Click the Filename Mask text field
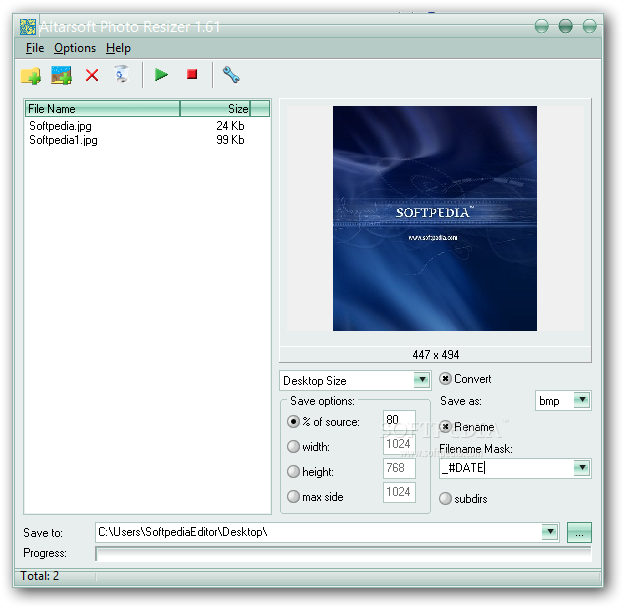 507,468
